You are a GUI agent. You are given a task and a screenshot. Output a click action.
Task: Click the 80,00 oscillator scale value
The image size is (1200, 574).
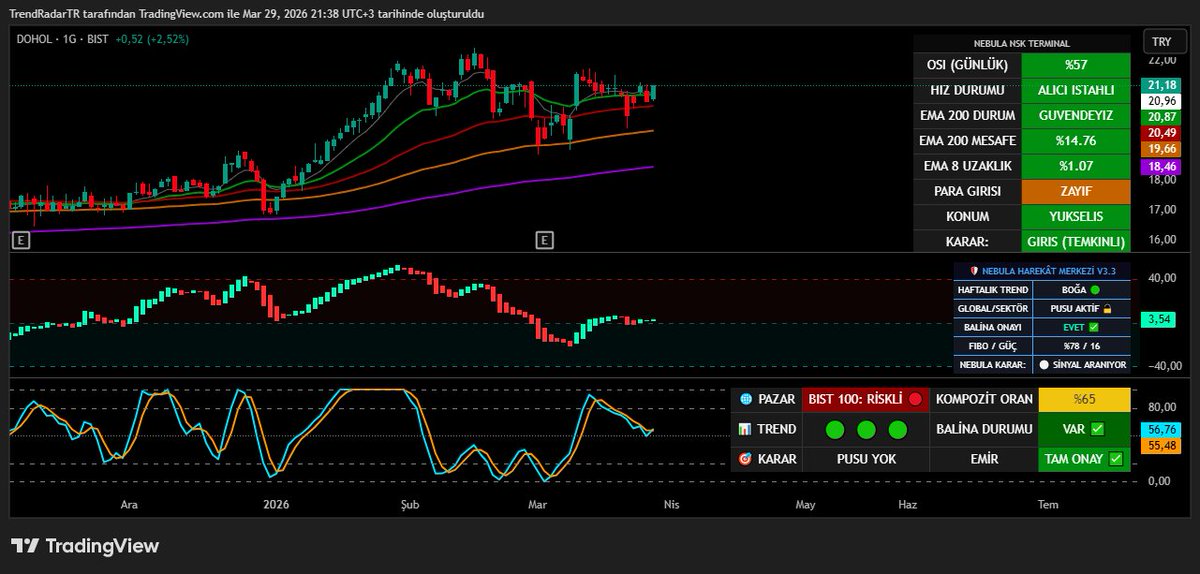coord(1160,408)
